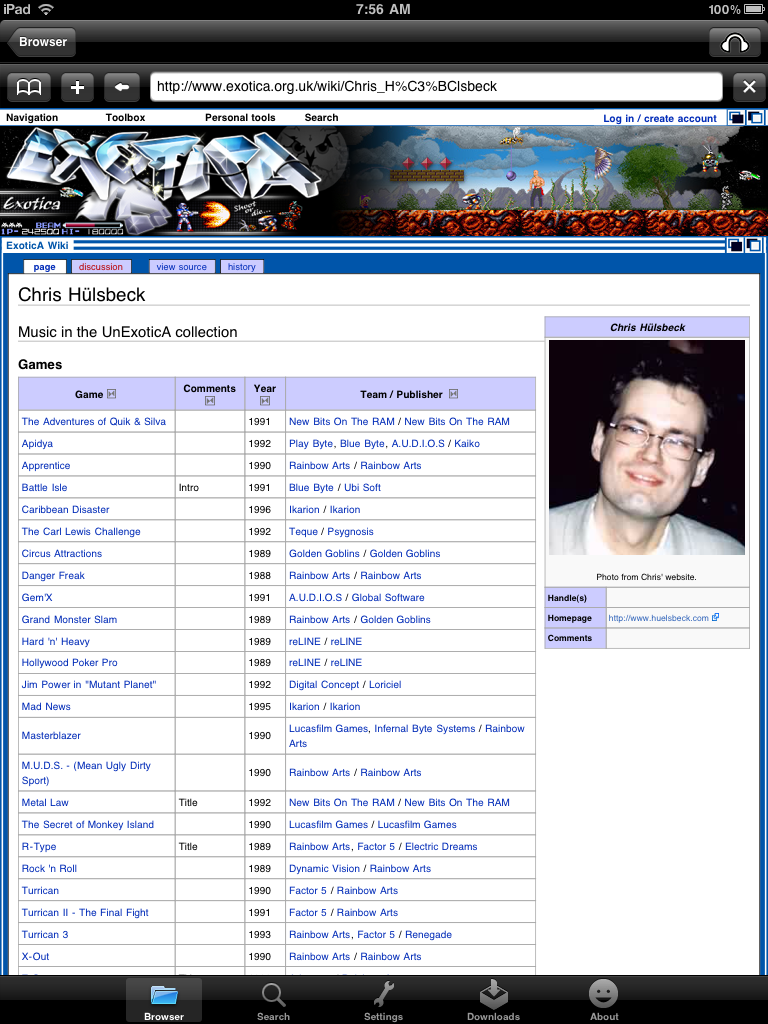Viewport: 768px width, 1024px height.
Task: Open the Toolbox menu
Action: (125, 118)
